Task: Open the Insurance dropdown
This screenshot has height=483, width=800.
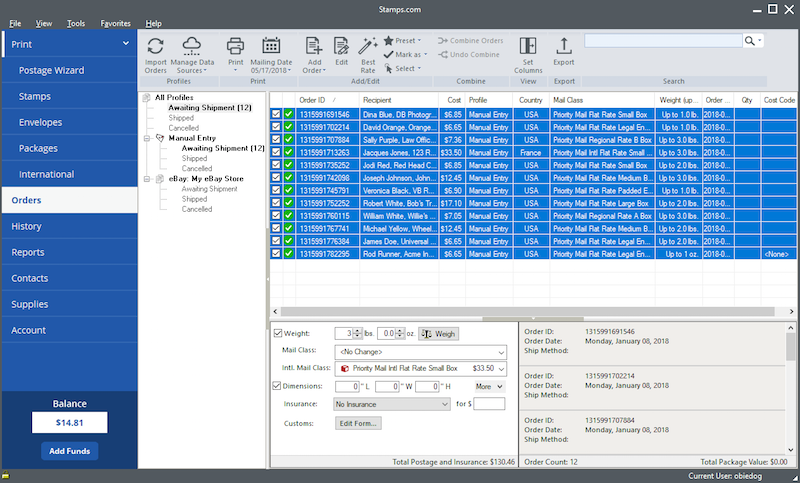Action: [392, 404]
